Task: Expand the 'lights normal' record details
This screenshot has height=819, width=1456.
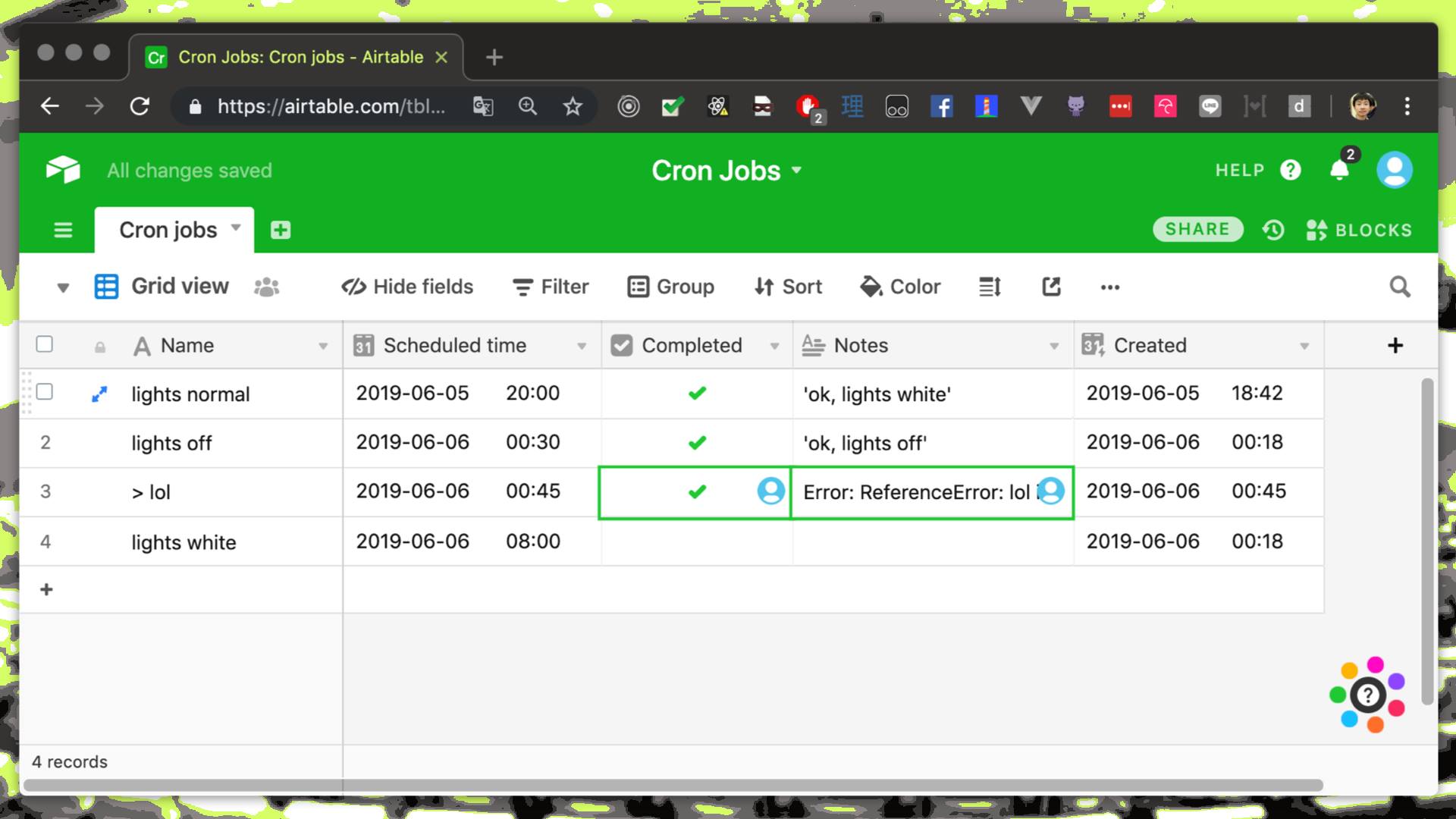Action: click(99, 394)
